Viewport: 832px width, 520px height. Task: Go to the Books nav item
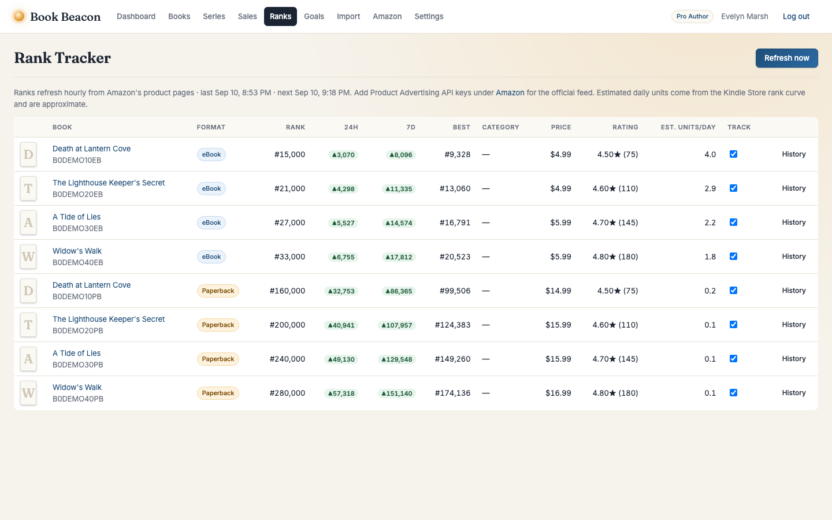179,16
